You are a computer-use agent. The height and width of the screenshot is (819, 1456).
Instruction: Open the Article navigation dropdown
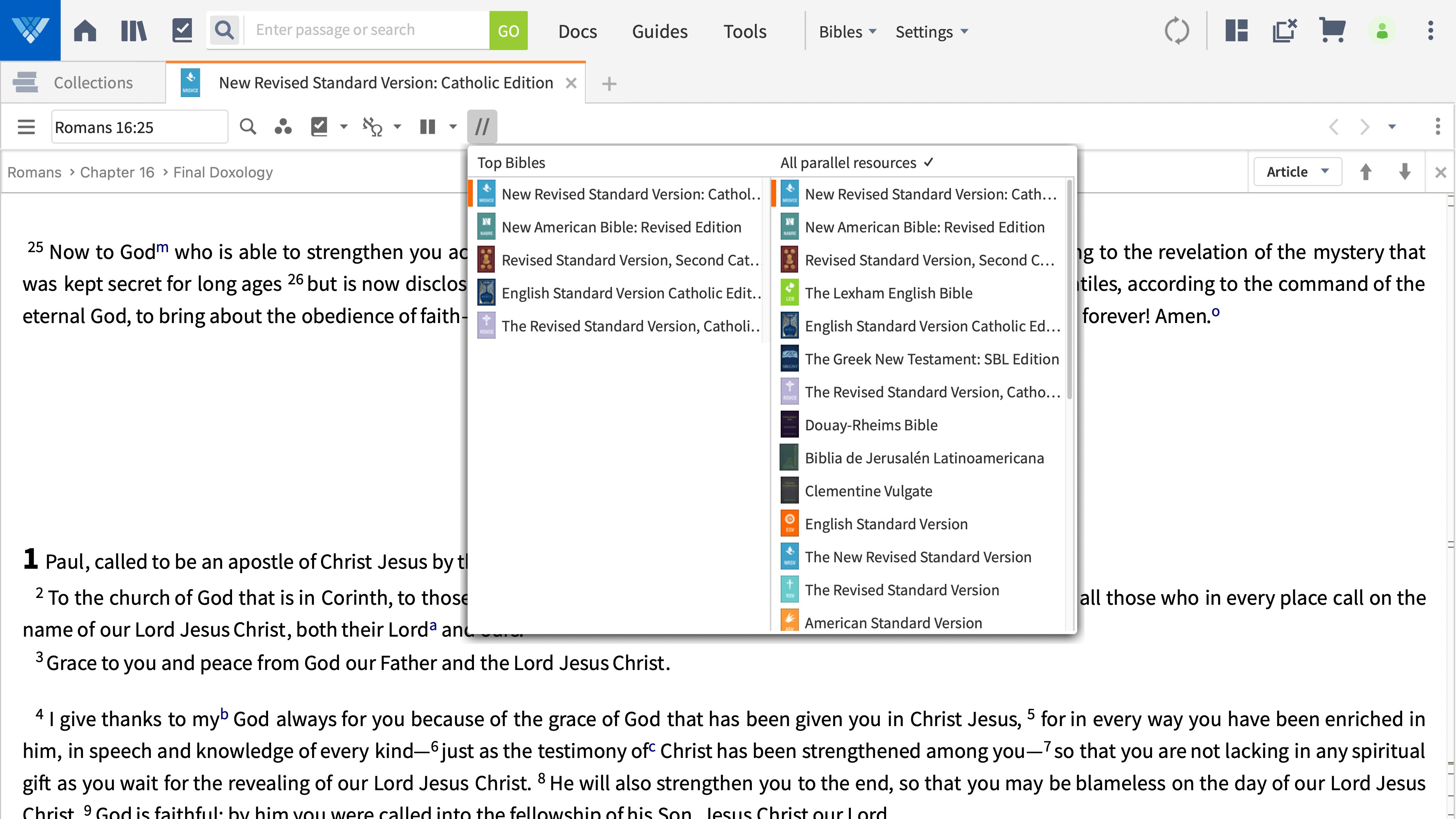[1298, 172]
